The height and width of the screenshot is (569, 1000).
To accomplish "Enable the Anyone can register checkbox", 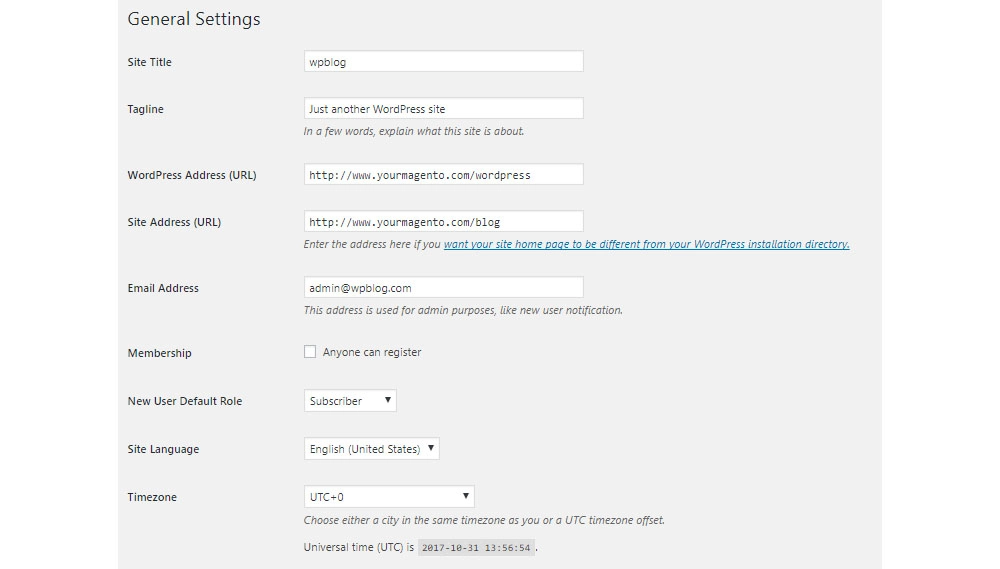I will [x=310, y=352].
